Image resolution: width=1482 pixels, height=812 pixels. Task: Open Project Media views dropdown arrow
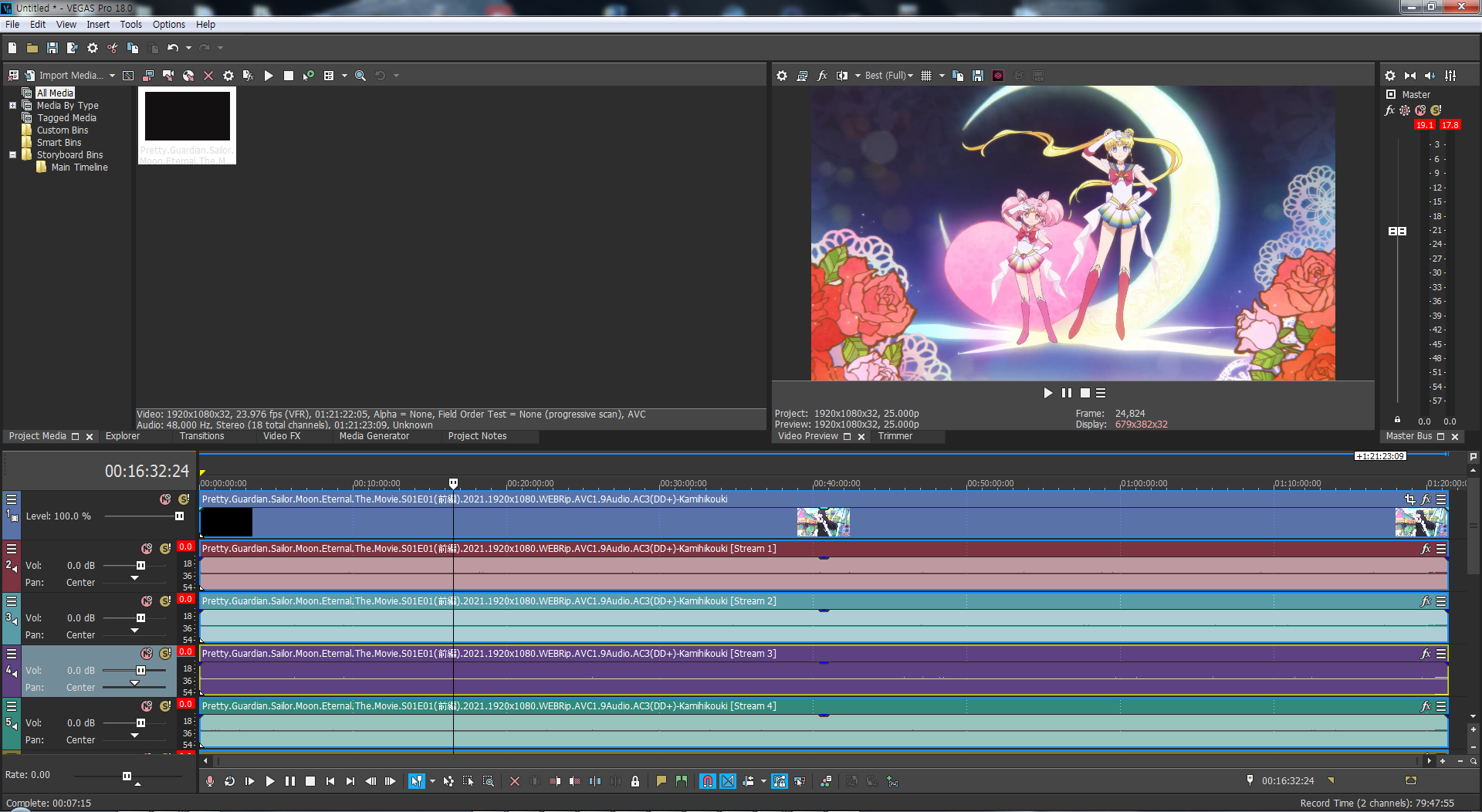tap(344, 76)
